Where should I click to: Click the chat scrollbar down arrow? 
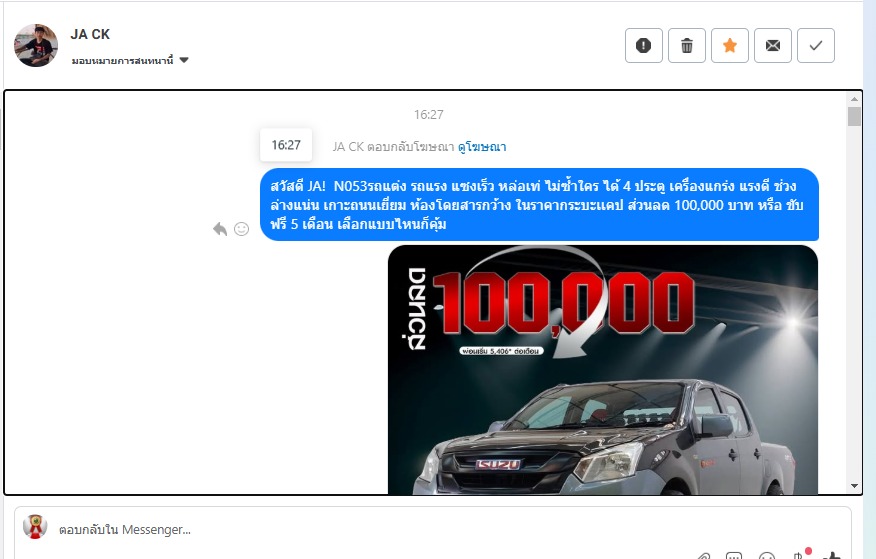pos(854,486)
